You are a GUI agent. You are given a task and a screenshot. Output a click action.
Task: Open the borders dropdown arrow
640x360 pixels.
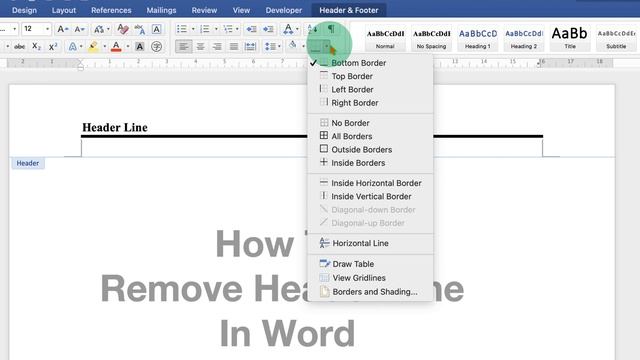pos(327,47)
